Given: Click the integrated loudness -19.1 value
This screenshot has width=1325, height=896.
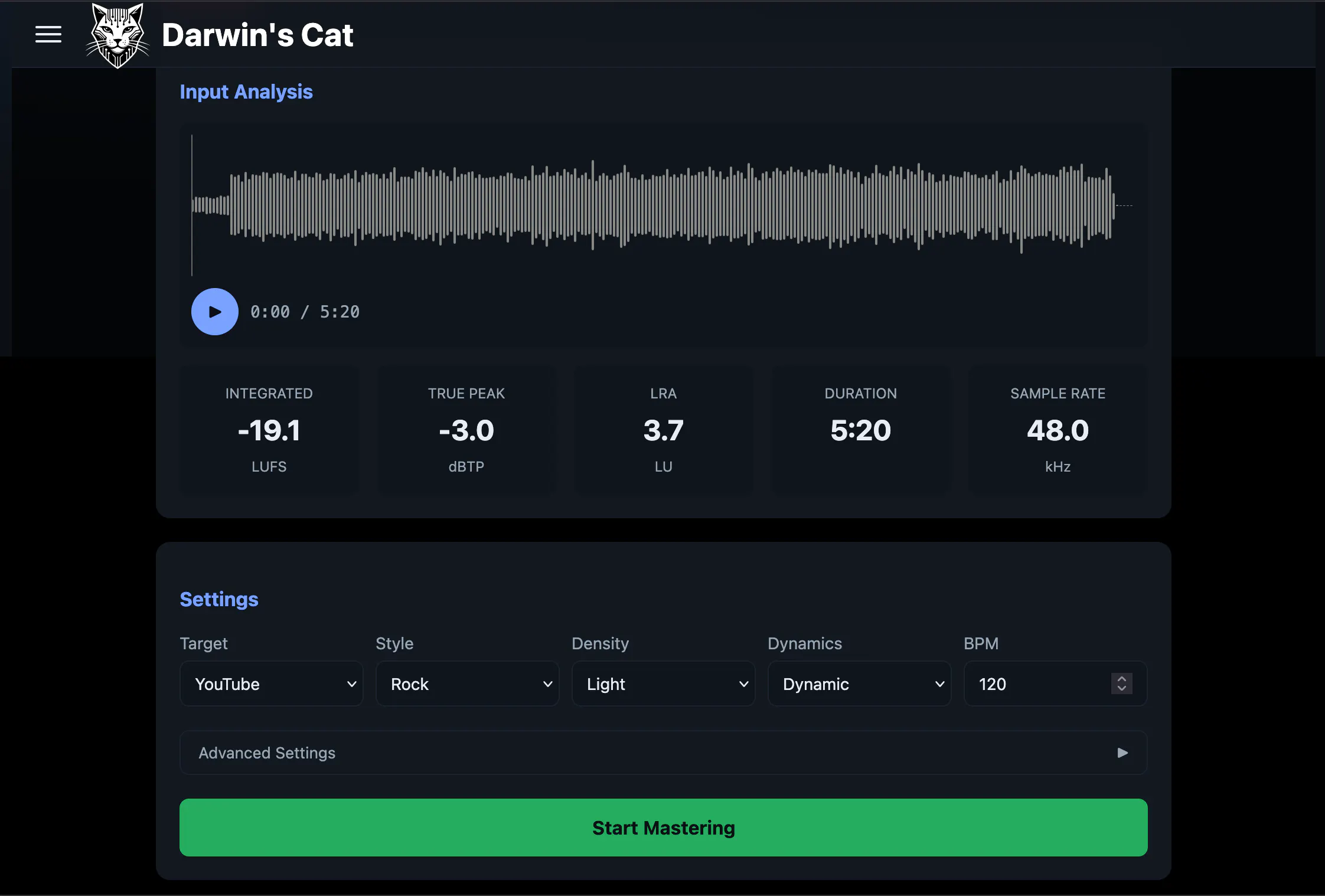Looking at the screenshot, I should 269,430.
